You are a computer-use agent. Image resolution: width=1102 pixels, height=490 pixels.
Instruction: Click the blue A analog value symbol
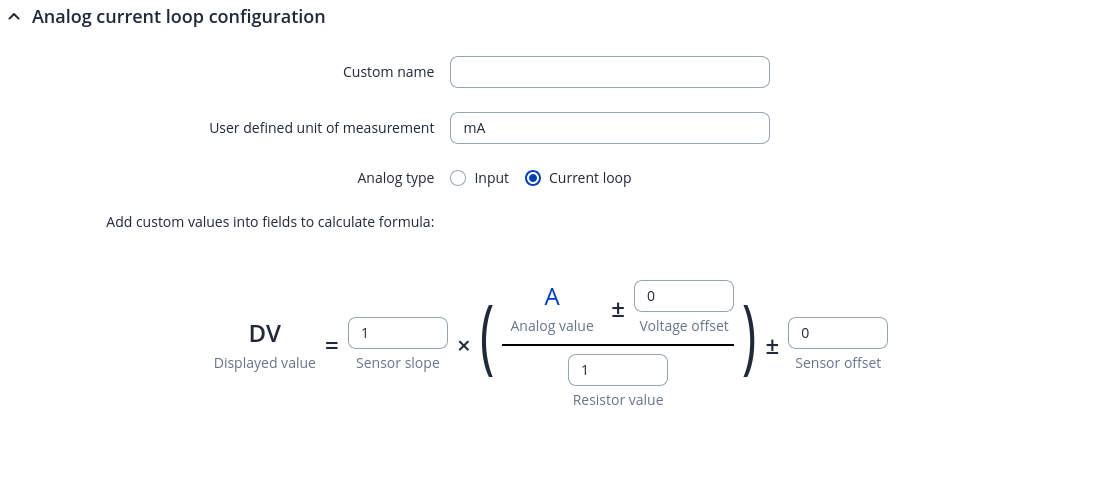551,297
